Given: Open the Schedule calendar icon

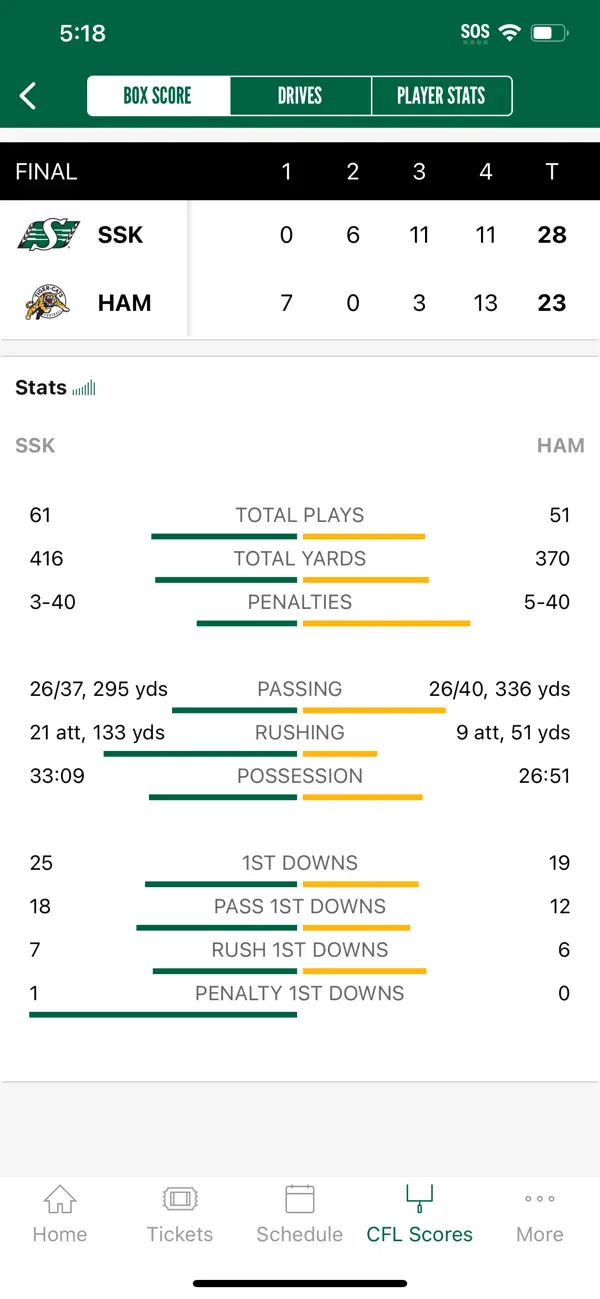Looking at the screenshot, I should pos(300,1199).
